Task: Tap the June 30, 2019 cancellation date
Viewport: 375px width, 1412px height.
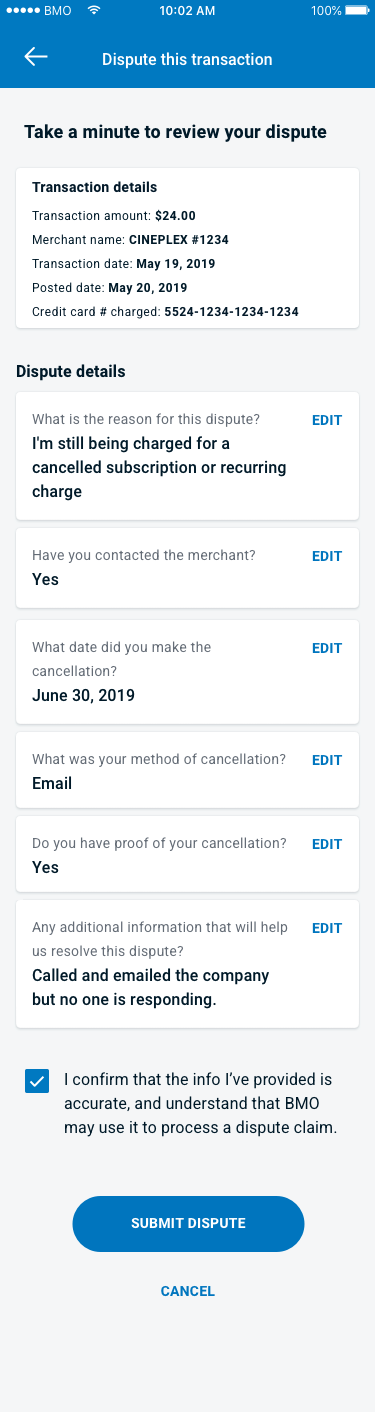Action: [x=83, y=695]
